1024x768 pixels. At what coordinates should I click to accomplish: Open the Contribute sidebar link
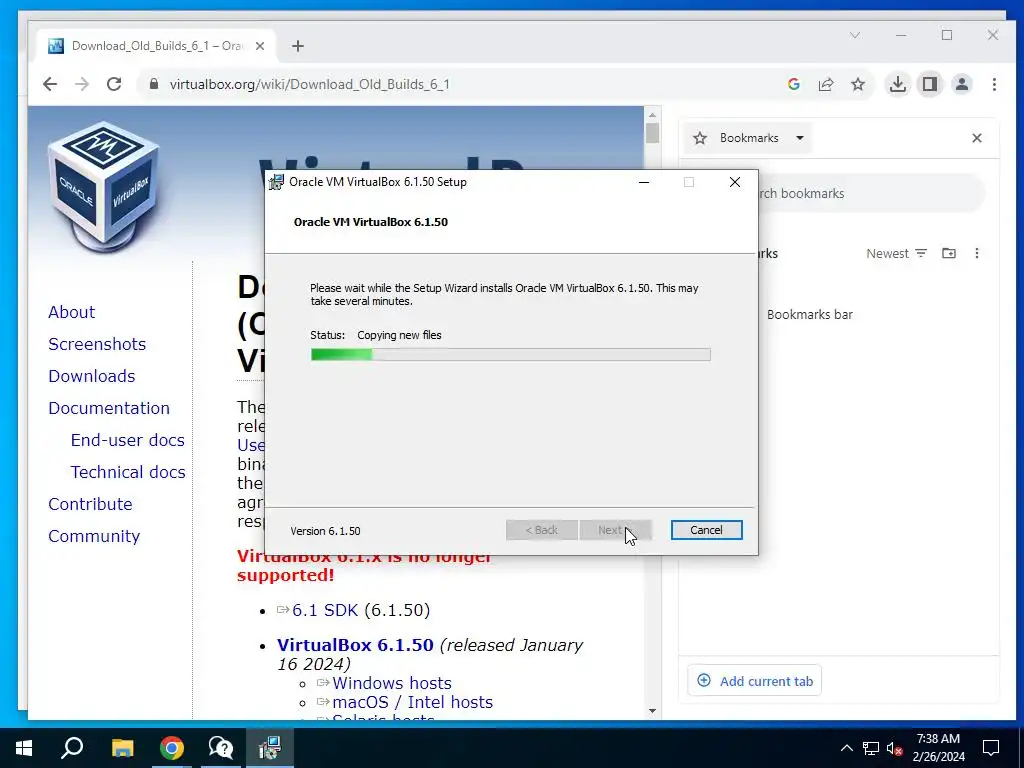click(x=90, y=504)
